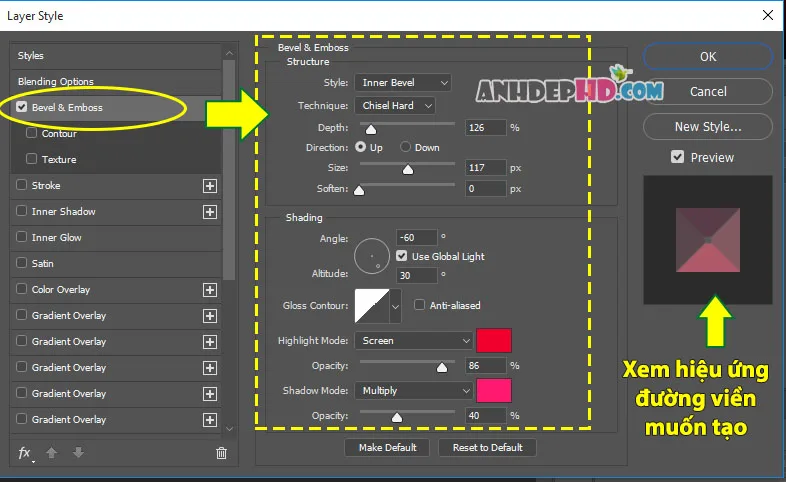Screen dimensions: 786x482
Task: Click the Gloss Contour curve thumbnail
Action: pyautogui.click(x=372, y=306)
